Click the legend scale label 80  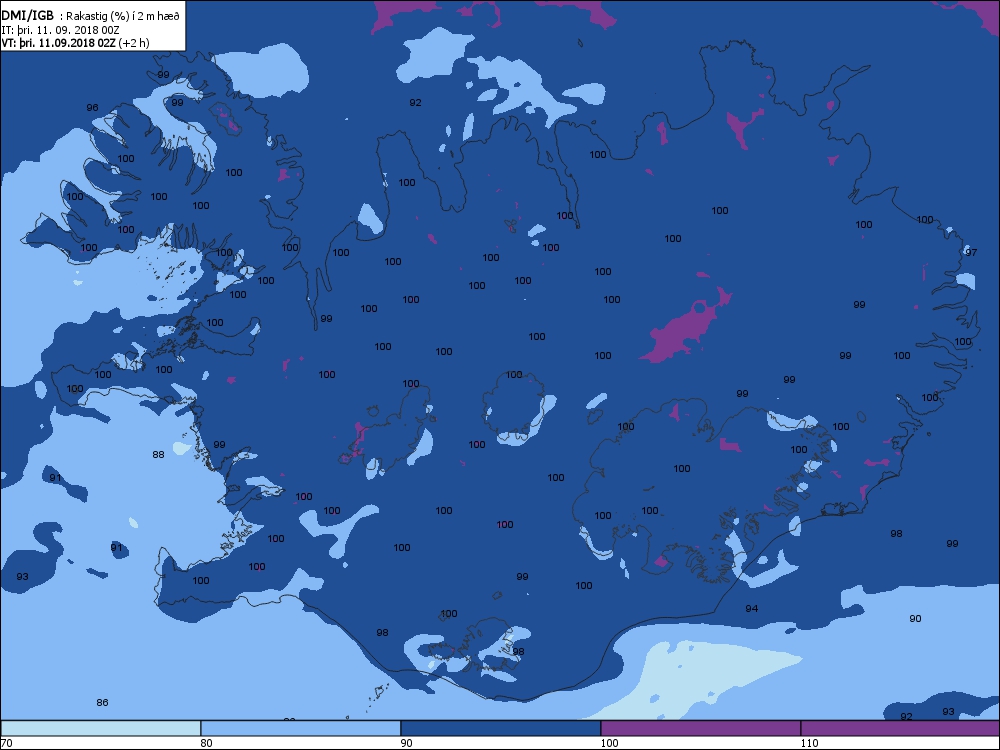(206, 743)
